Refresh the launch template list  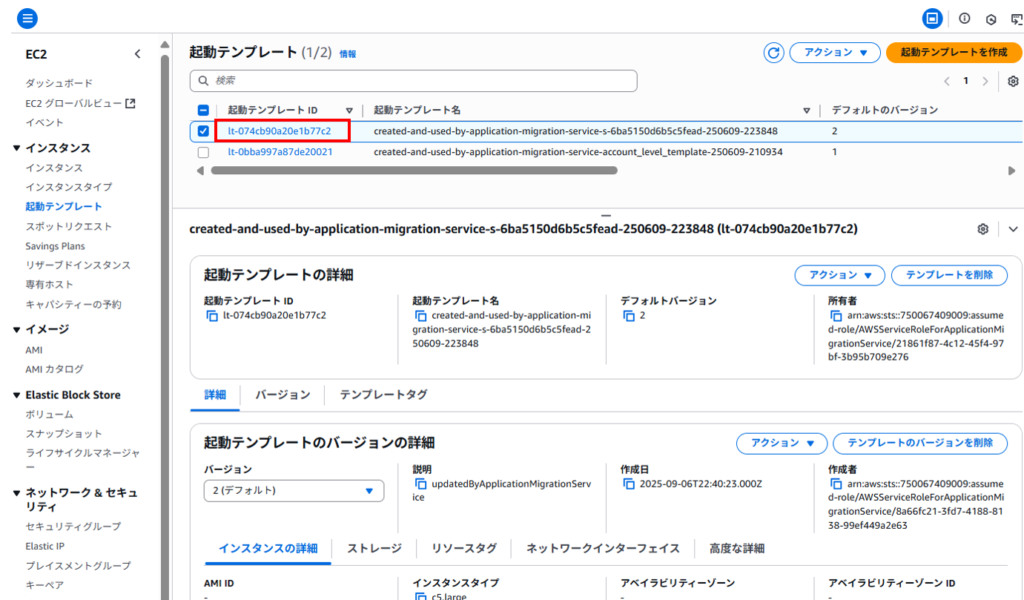773,53
